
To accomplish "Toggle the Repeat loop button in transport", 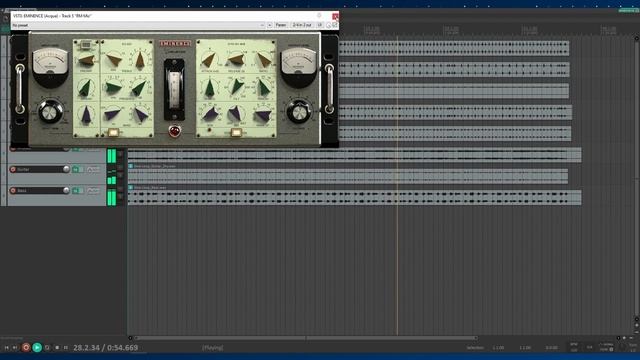I will click(x=47, y=347).
